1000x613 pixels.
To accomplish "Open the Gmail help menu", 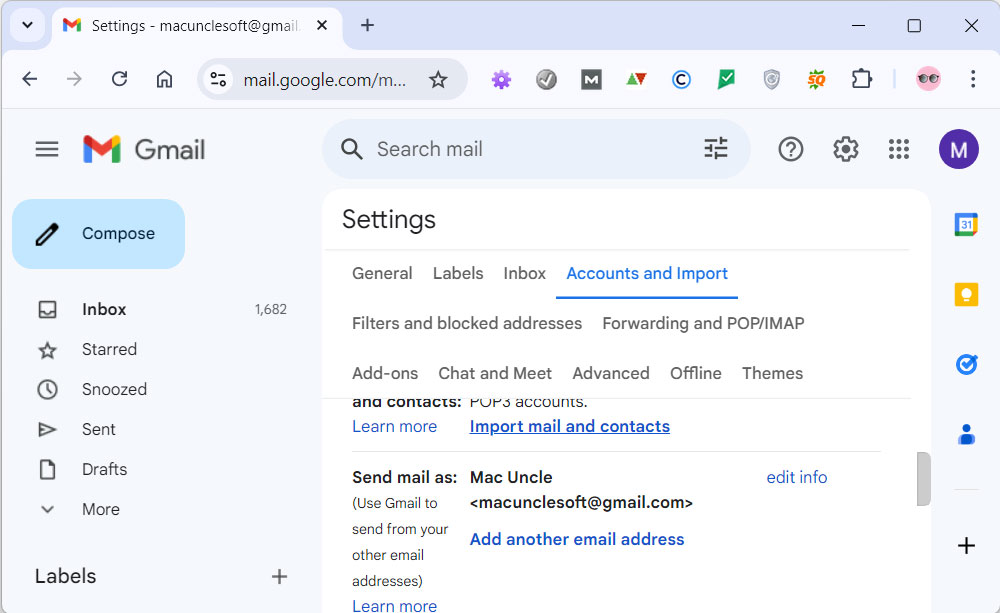I will point(790,148).
